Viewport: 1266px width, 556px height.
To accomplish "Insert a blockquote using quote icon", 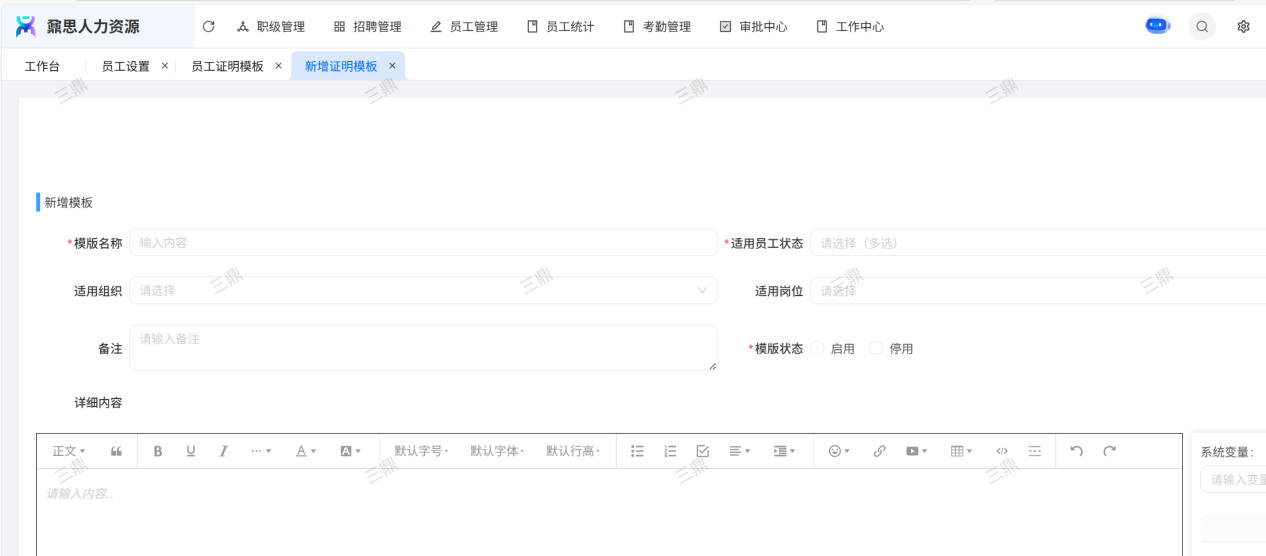I will [116, 451].
